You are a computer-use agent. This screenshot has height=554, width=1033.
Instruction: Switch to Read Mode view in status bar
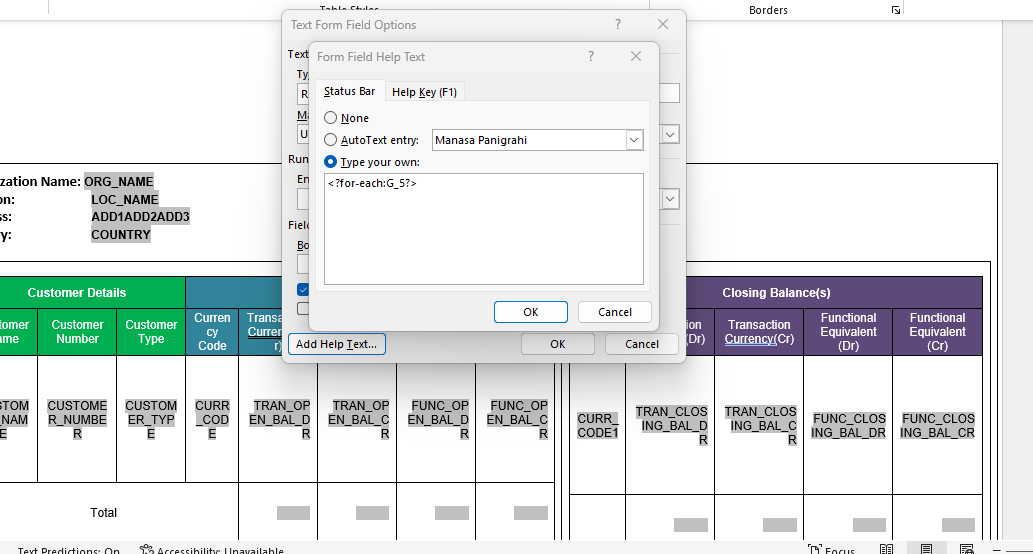tap(886, 549)
